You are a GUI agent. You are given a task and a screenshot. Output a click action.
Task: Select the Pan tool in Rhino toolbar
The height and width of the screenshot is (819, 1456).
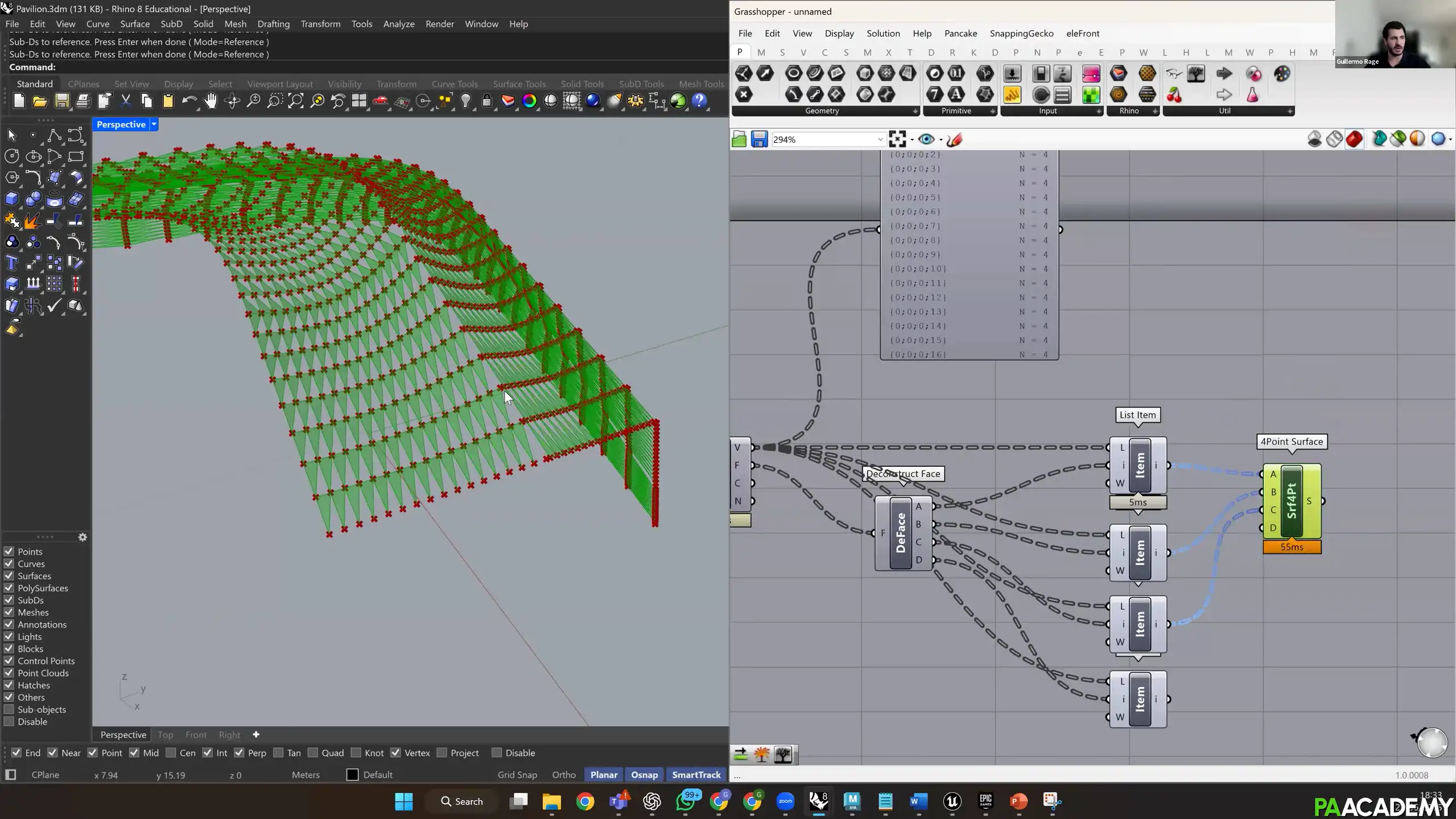click(211, 101)
